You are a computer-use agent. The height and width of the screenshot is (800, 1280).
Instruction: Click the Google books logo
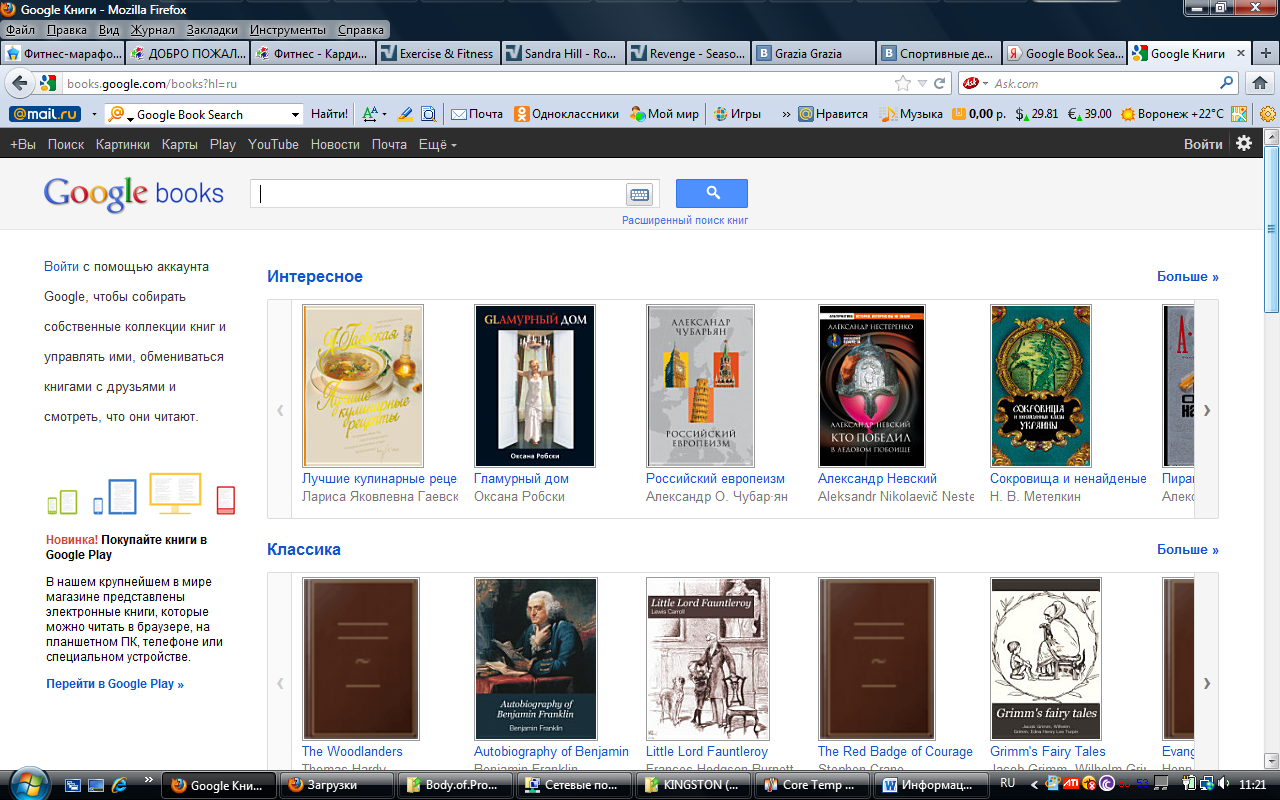[133, 193]
